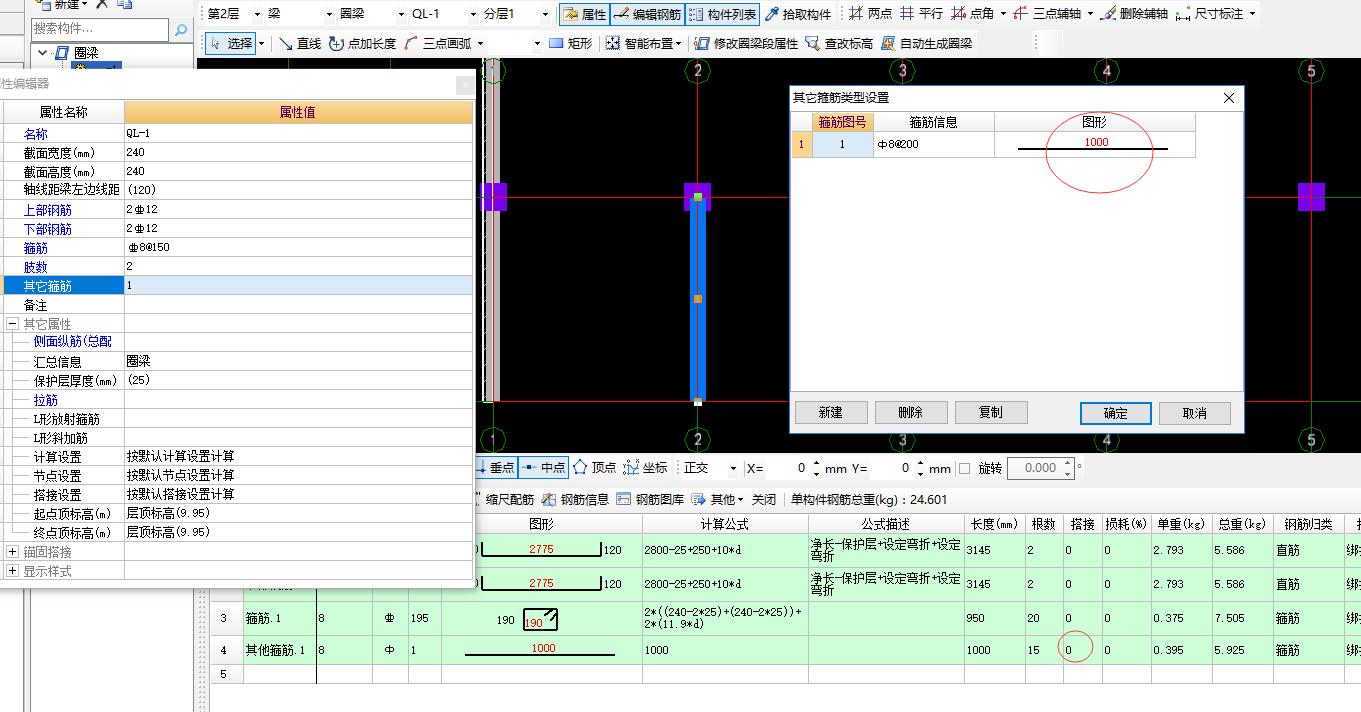Select 点角 point-angle axis tool

pos(972,14)
